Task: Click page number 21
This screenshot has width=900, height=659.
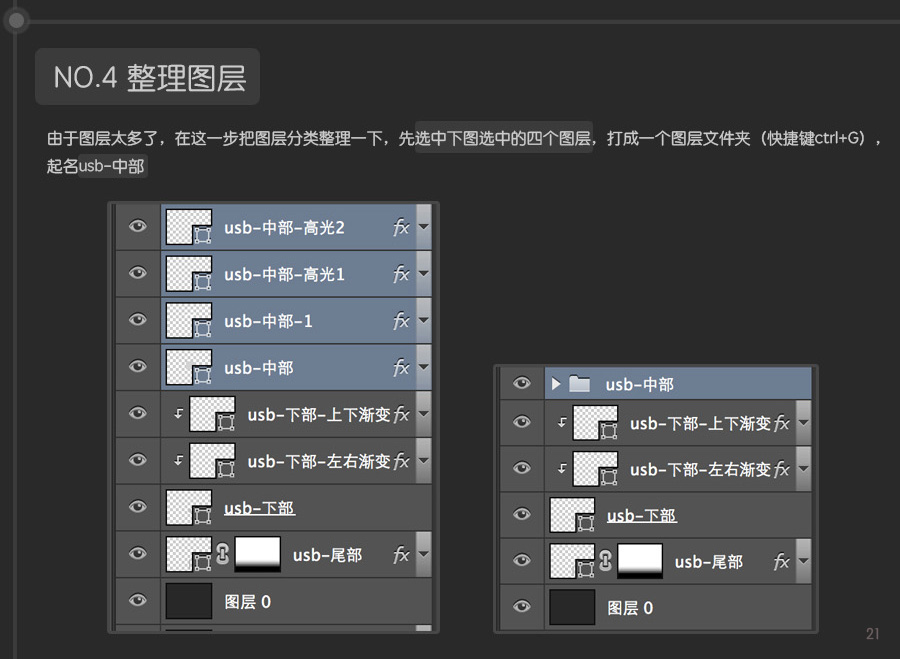Action: (x=872, y=634)
